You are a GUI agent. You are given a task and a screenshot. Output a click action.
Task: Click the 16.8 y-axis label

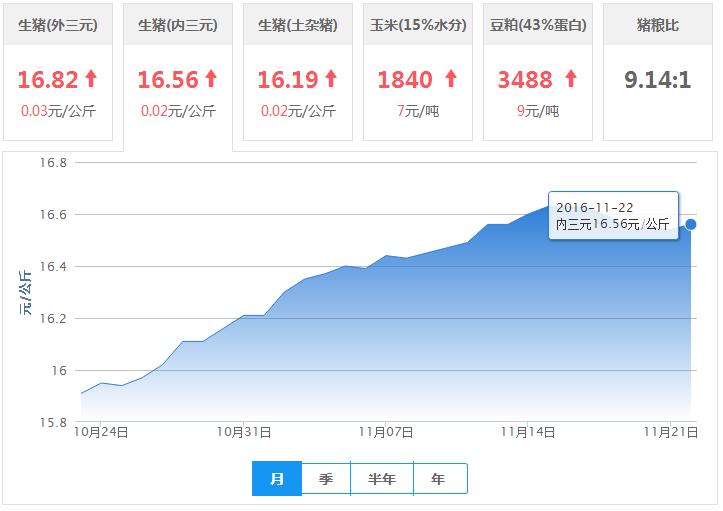pos(53,163)
